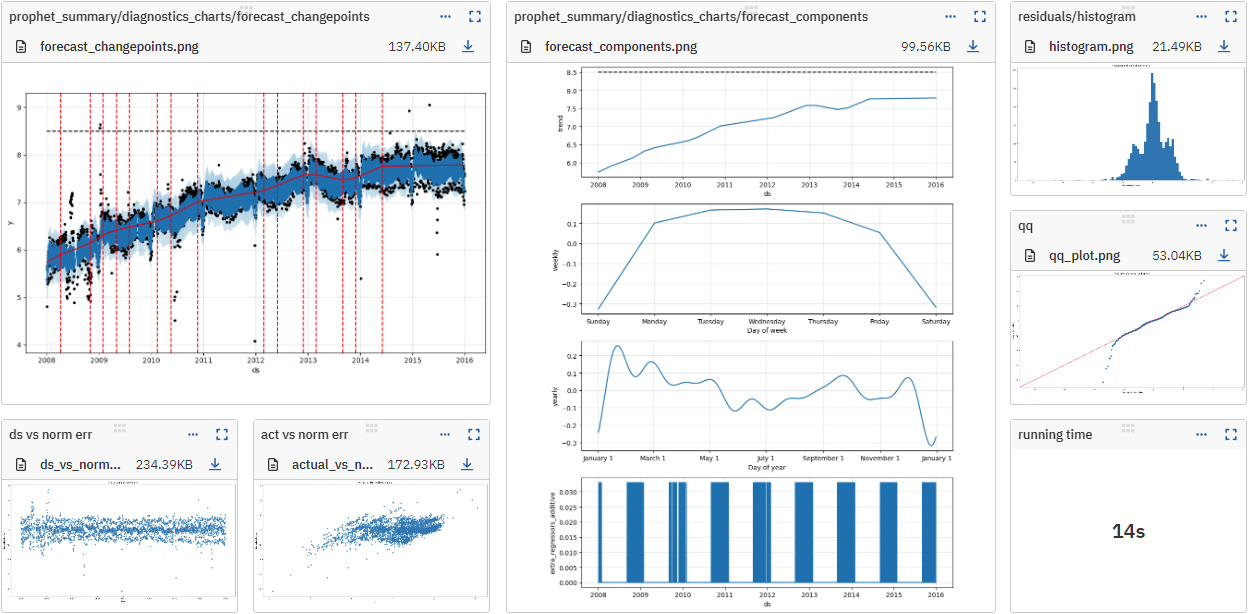
Task: Click the histogram.png filename link
Action: (1090, 45)
